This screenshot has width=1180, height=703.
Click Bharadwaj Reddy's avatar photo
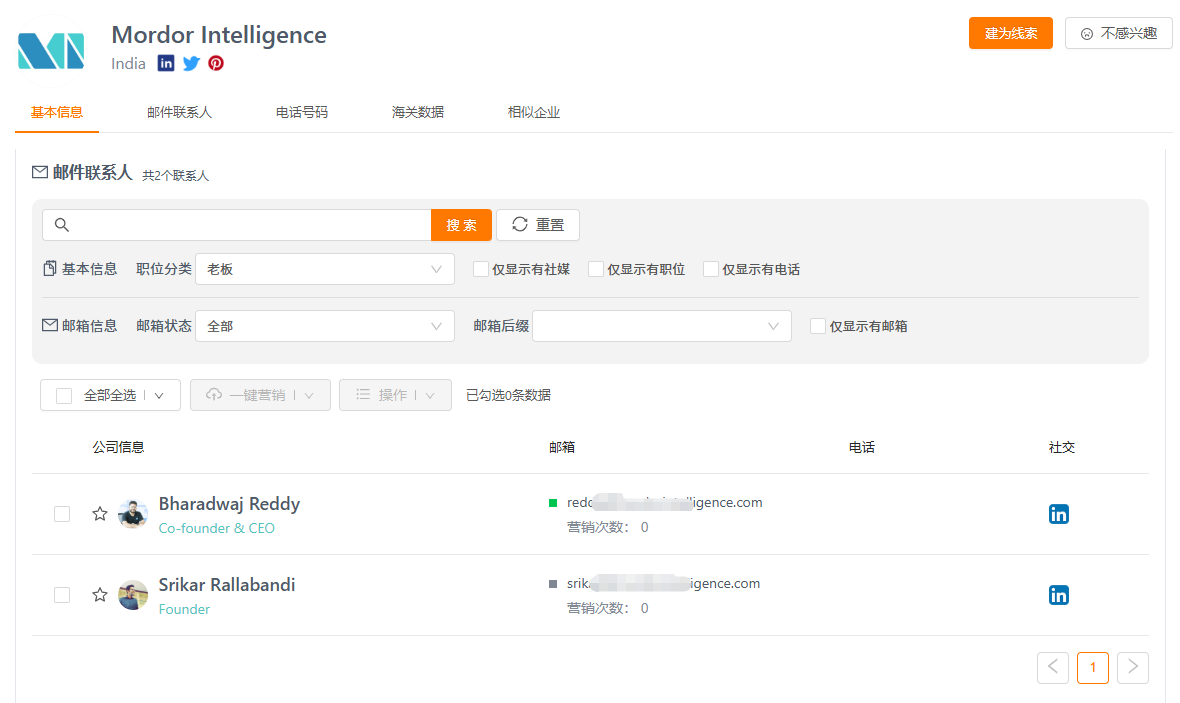coord(133,514)
